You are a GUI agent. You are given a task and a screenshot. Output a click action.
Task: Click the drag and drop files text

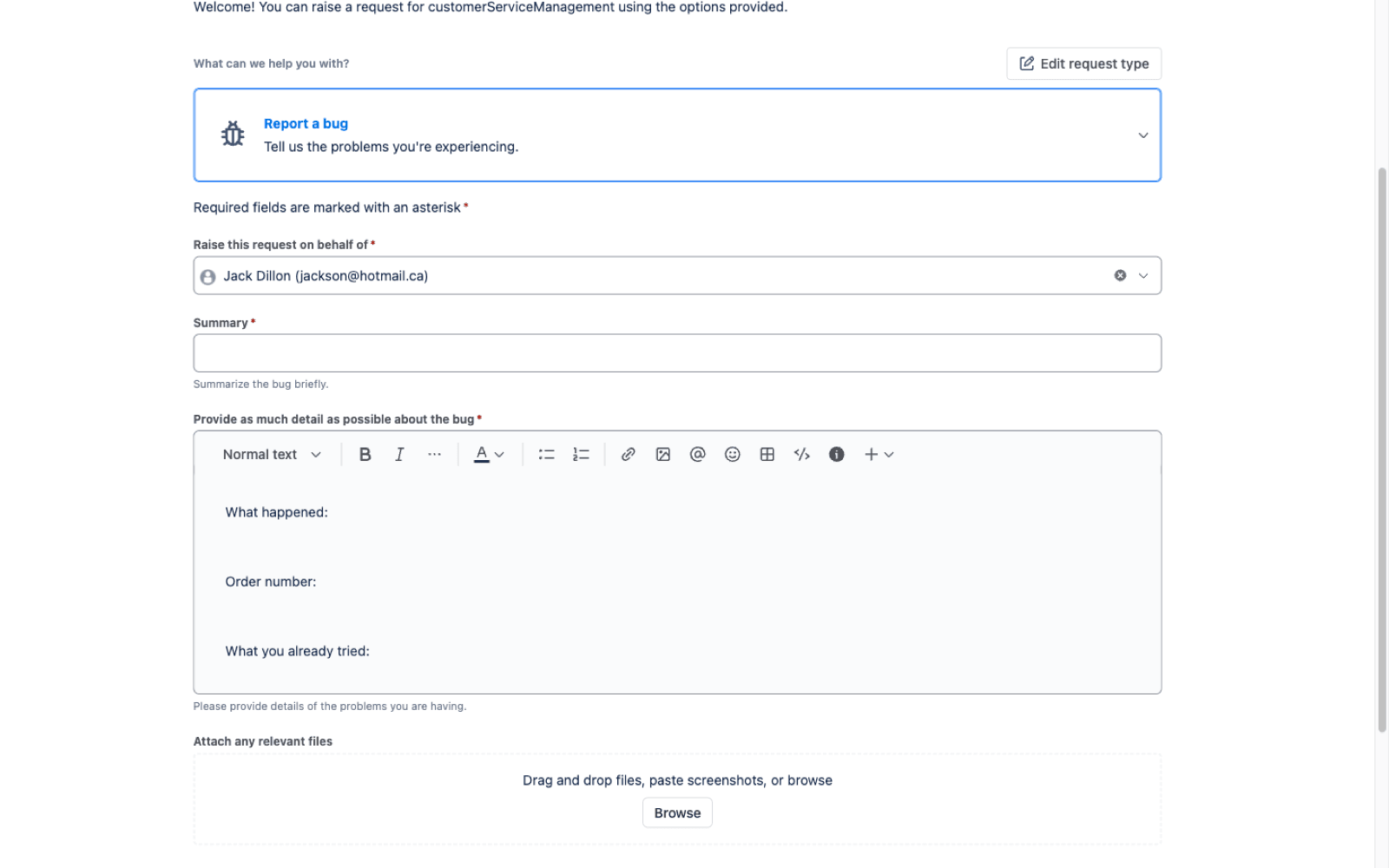677,780
